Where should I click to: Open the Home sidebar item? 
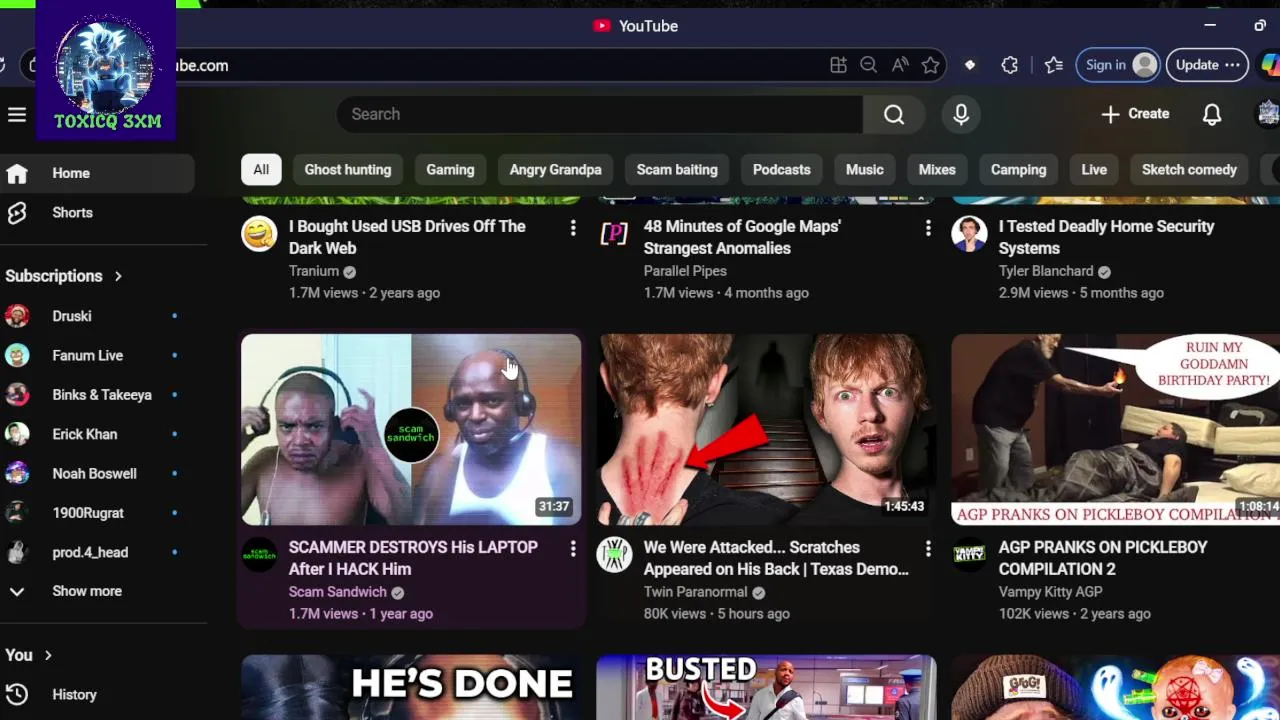98,173
